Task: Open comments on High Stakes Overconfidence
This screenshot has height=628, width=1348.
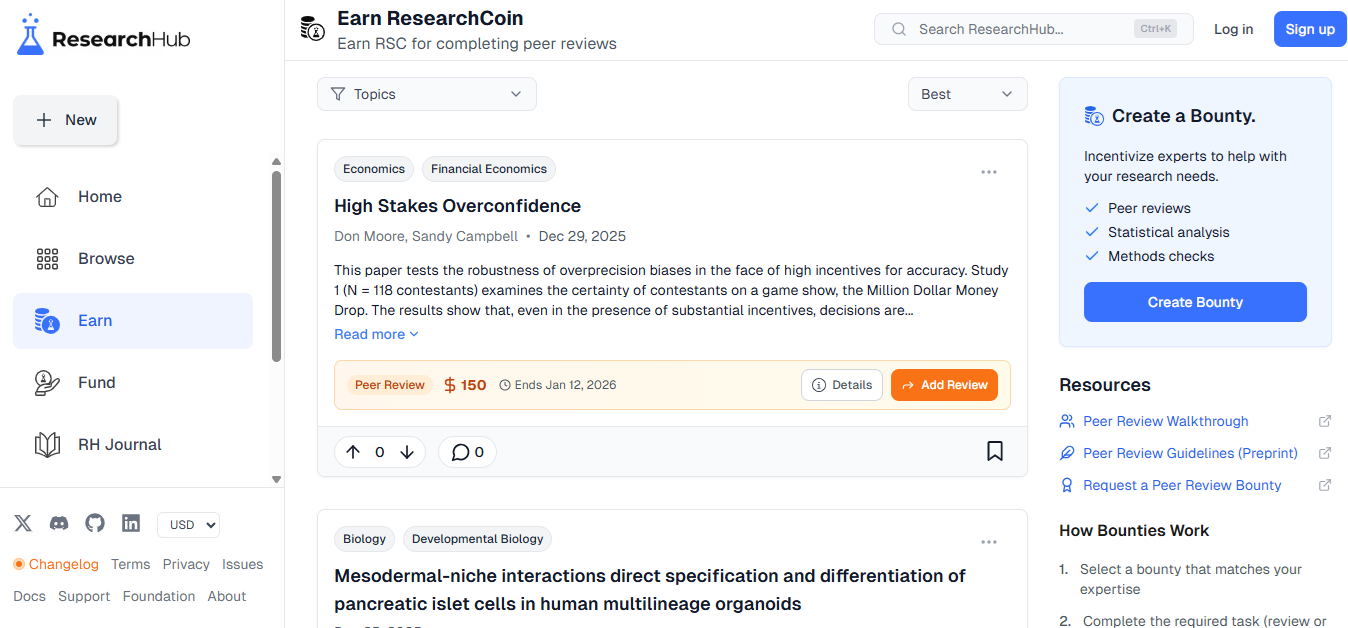Action: click(x=467, y=452)
